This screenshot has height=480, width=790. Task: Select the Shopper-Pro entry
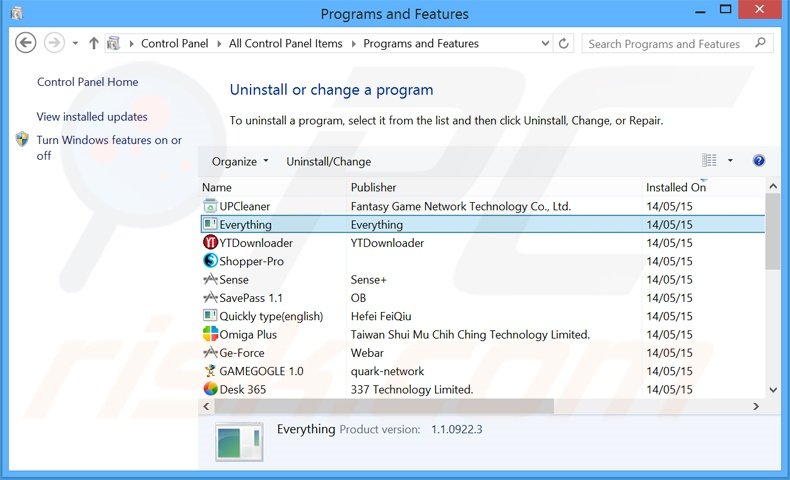pyautogui.click(x=251, y=261)
